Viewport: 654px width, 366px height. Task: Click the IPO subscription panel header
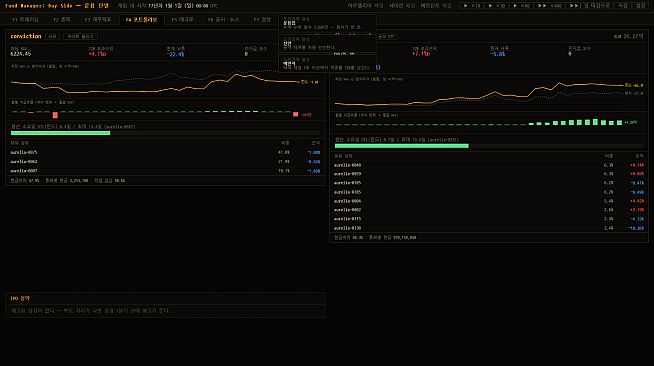165,298
